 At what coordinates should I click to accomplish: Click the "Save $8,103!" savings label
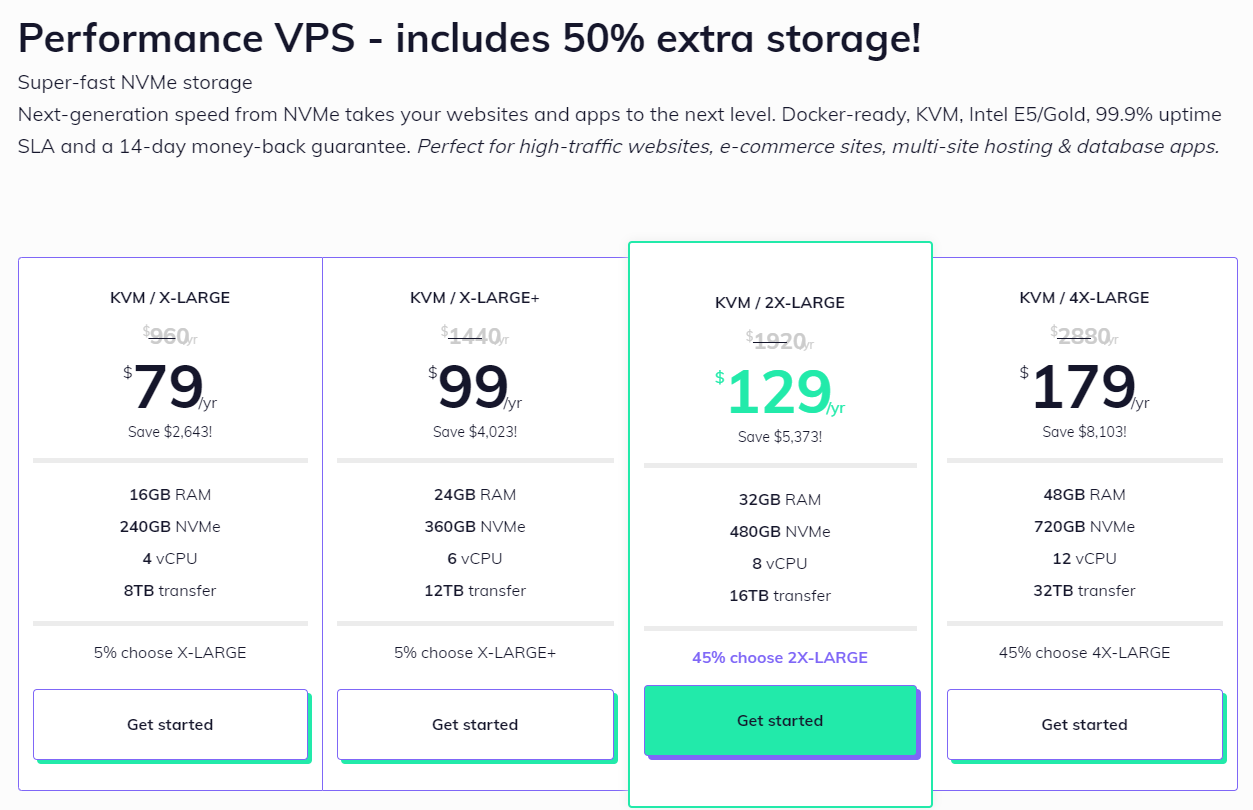(x=1084, y=432)
